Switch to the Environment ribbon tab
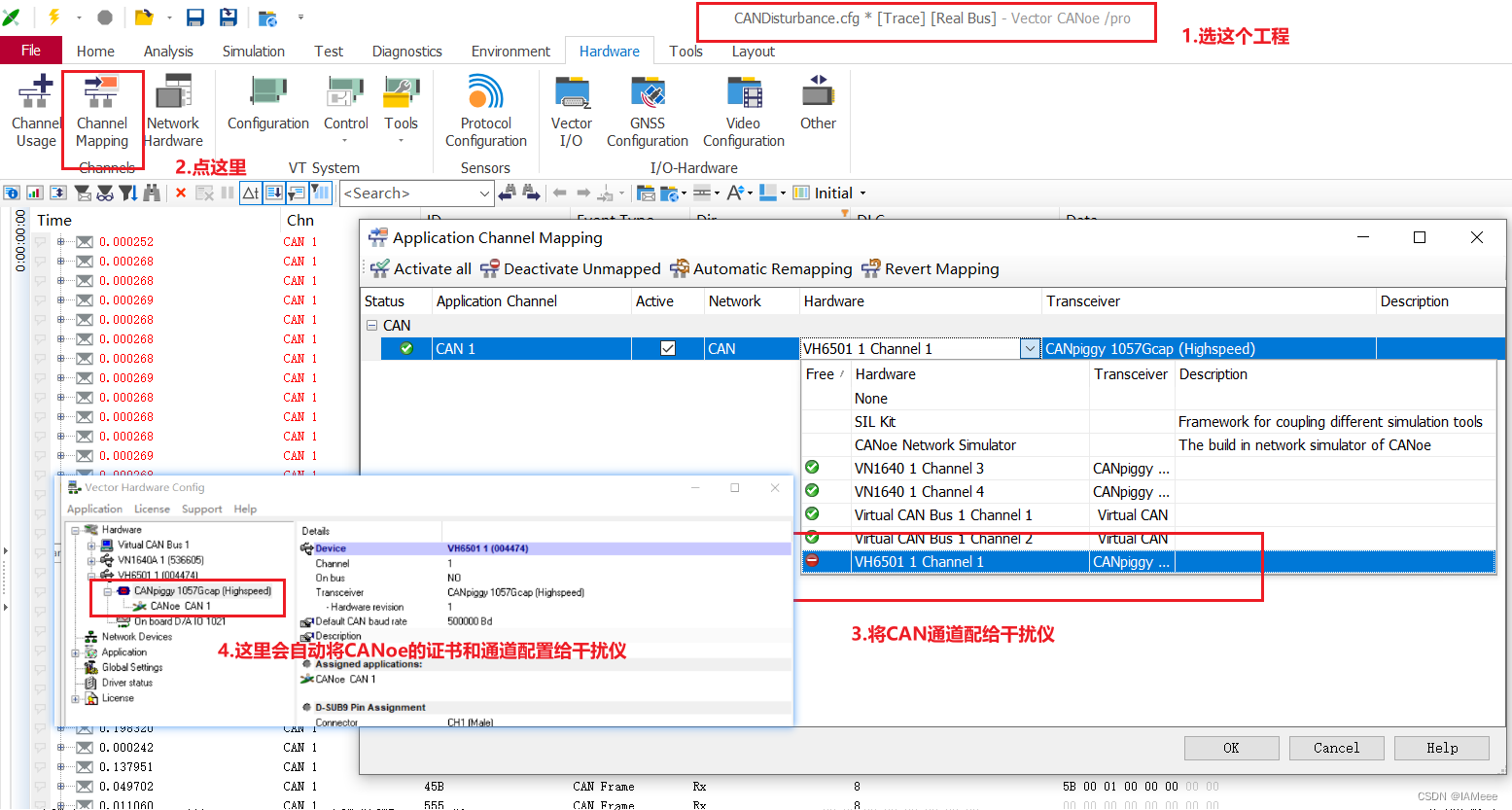1512x810 pixels. 510,51
